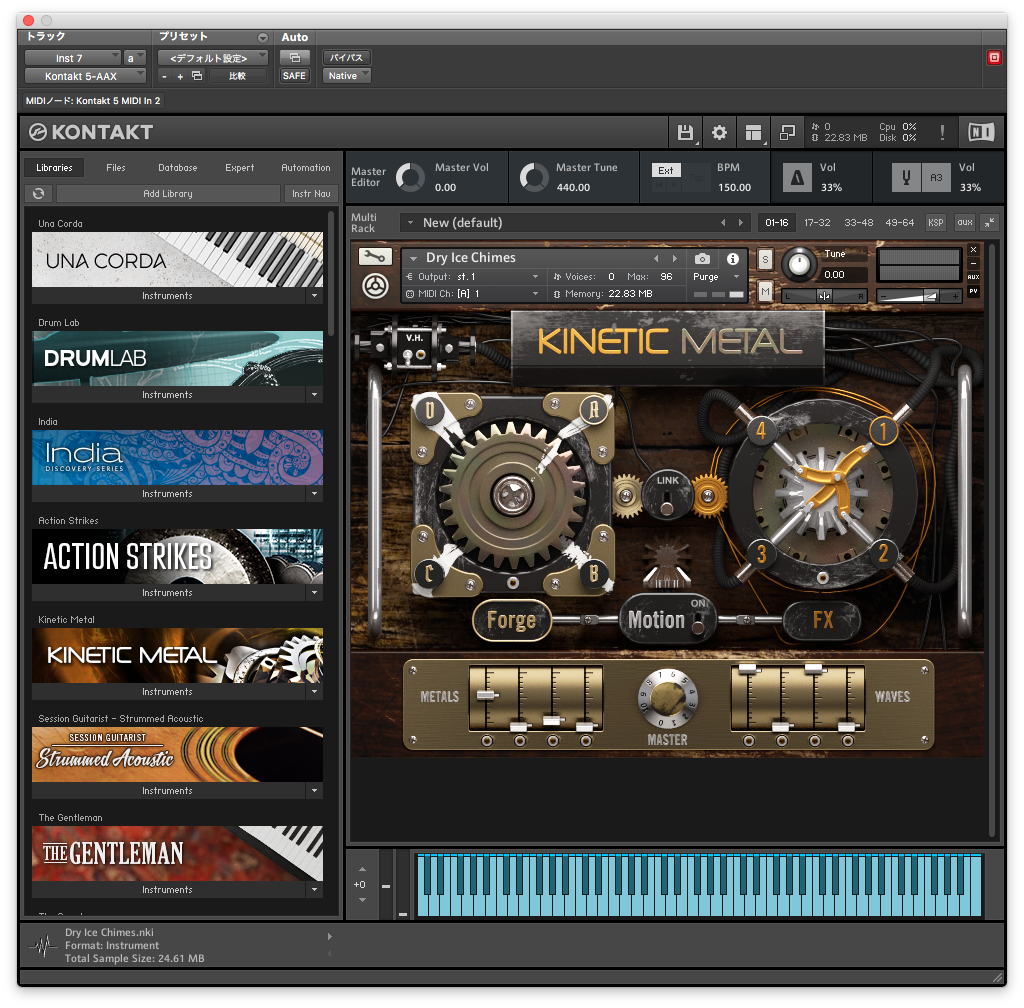Open the Output st. 1 dropdown
The width and height of the screenshot is (1024, 1008).
pyautogui.click(x=473, y=277)
